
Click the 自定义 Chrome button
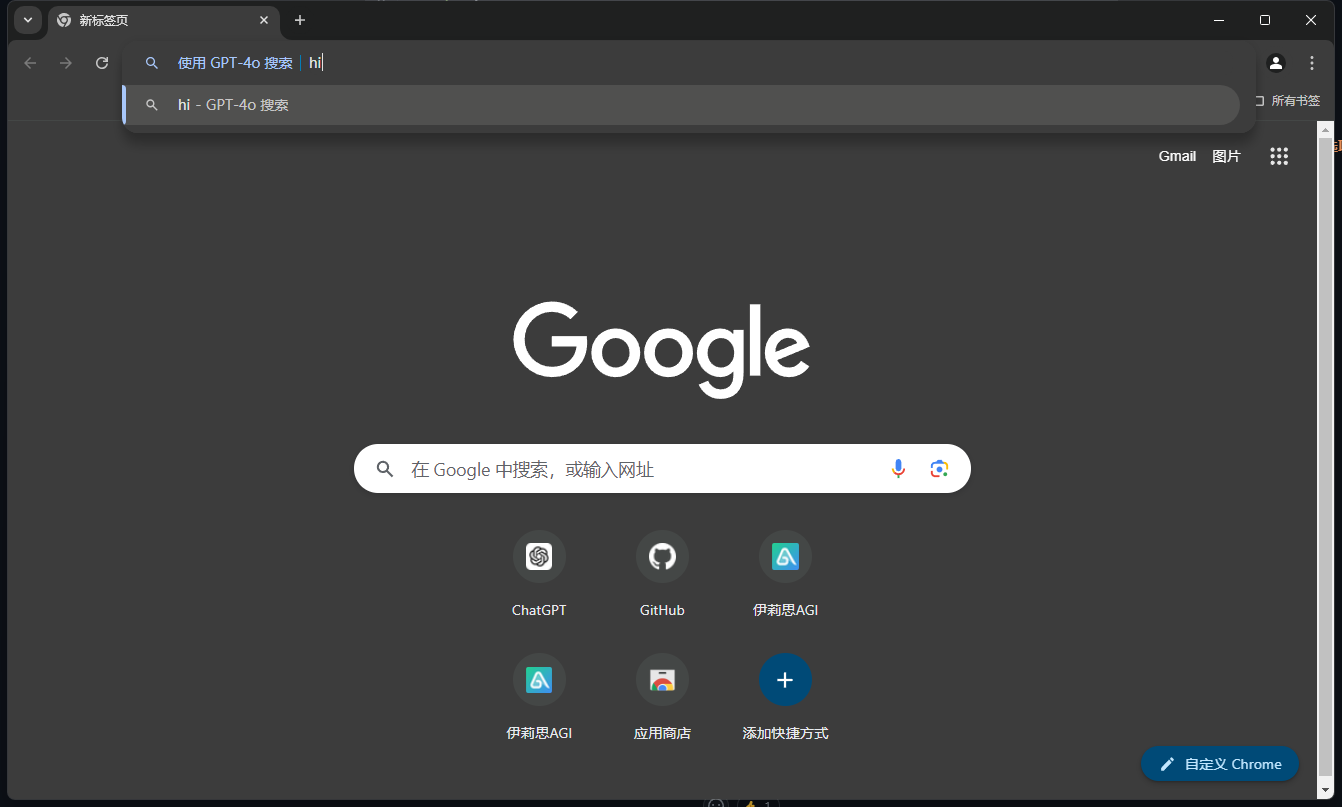pyautogui.click(x=1219, y=763)
